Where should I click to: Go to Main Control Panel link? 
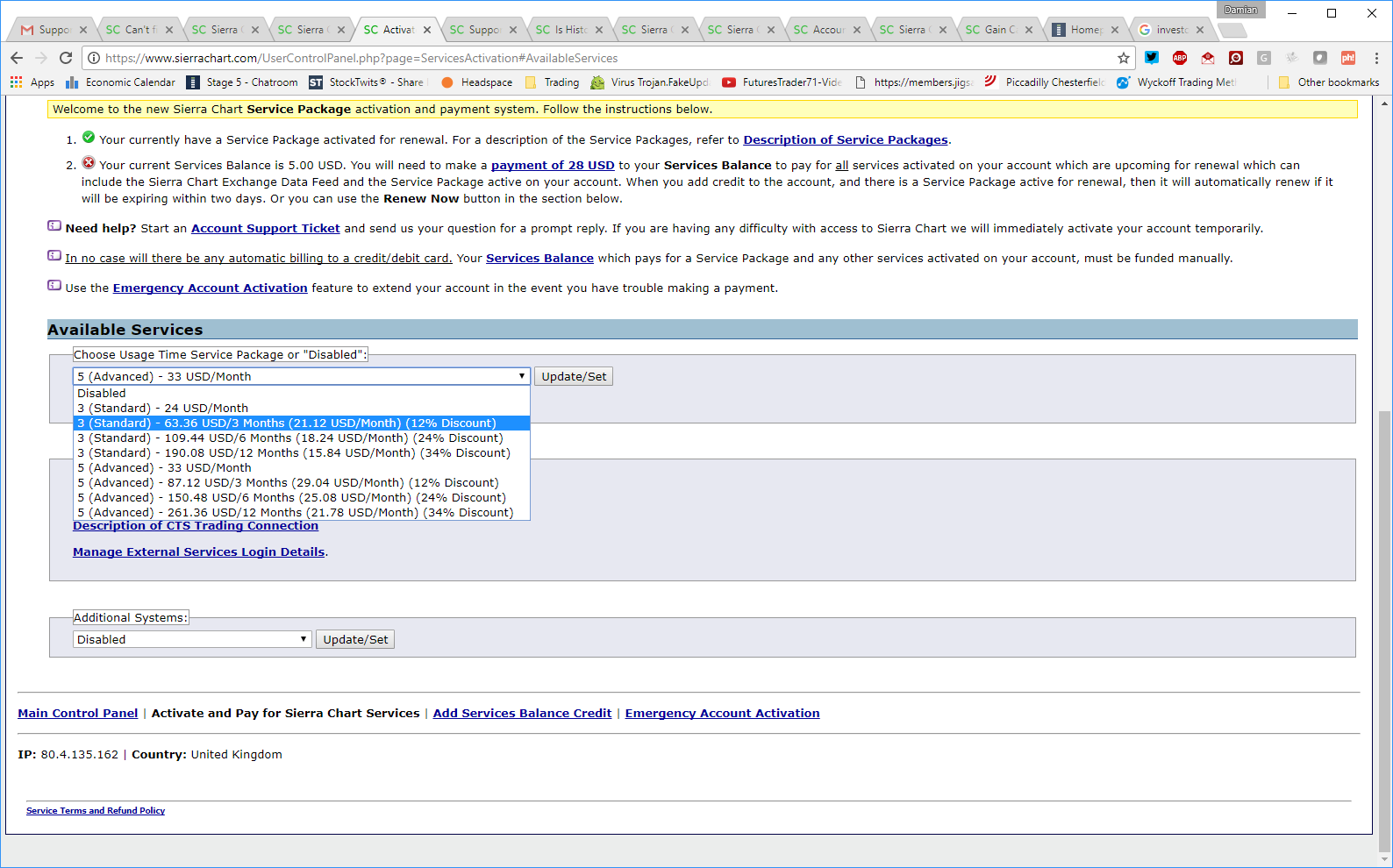(78, 714)
